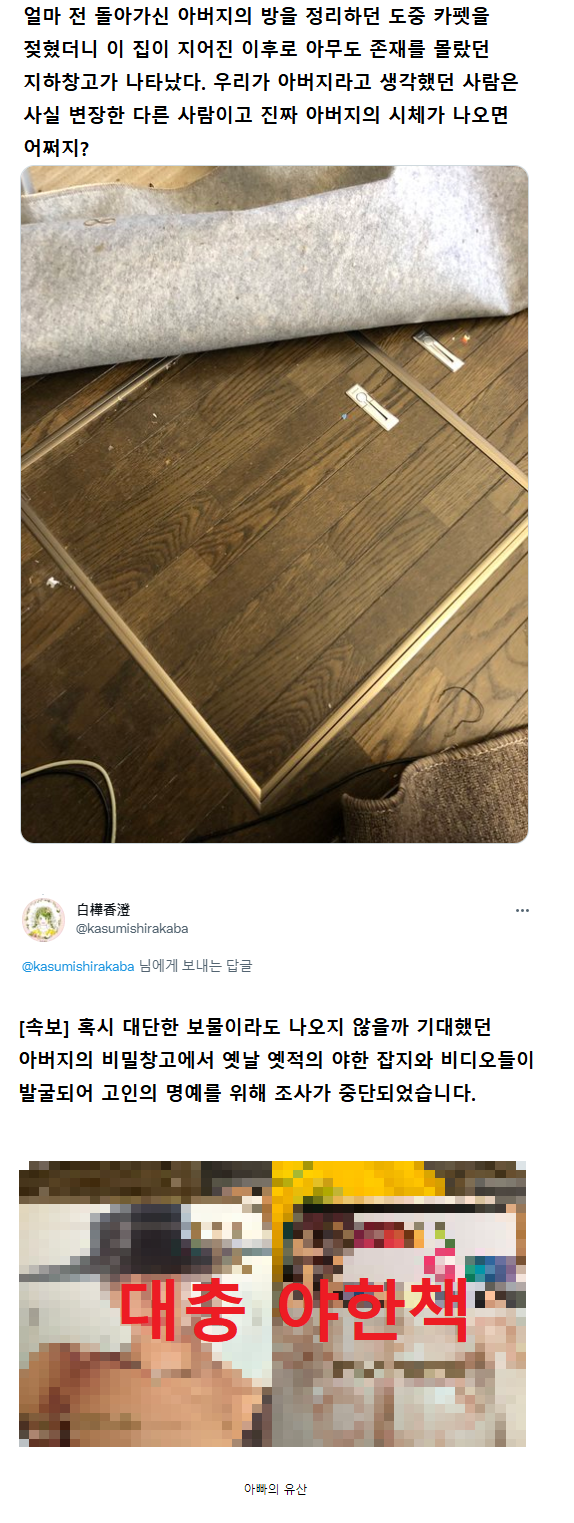This screenshot has width=574, height=1523.
Task: Click the farther metal latch near carpet
Action: click(x=438, y=351)
